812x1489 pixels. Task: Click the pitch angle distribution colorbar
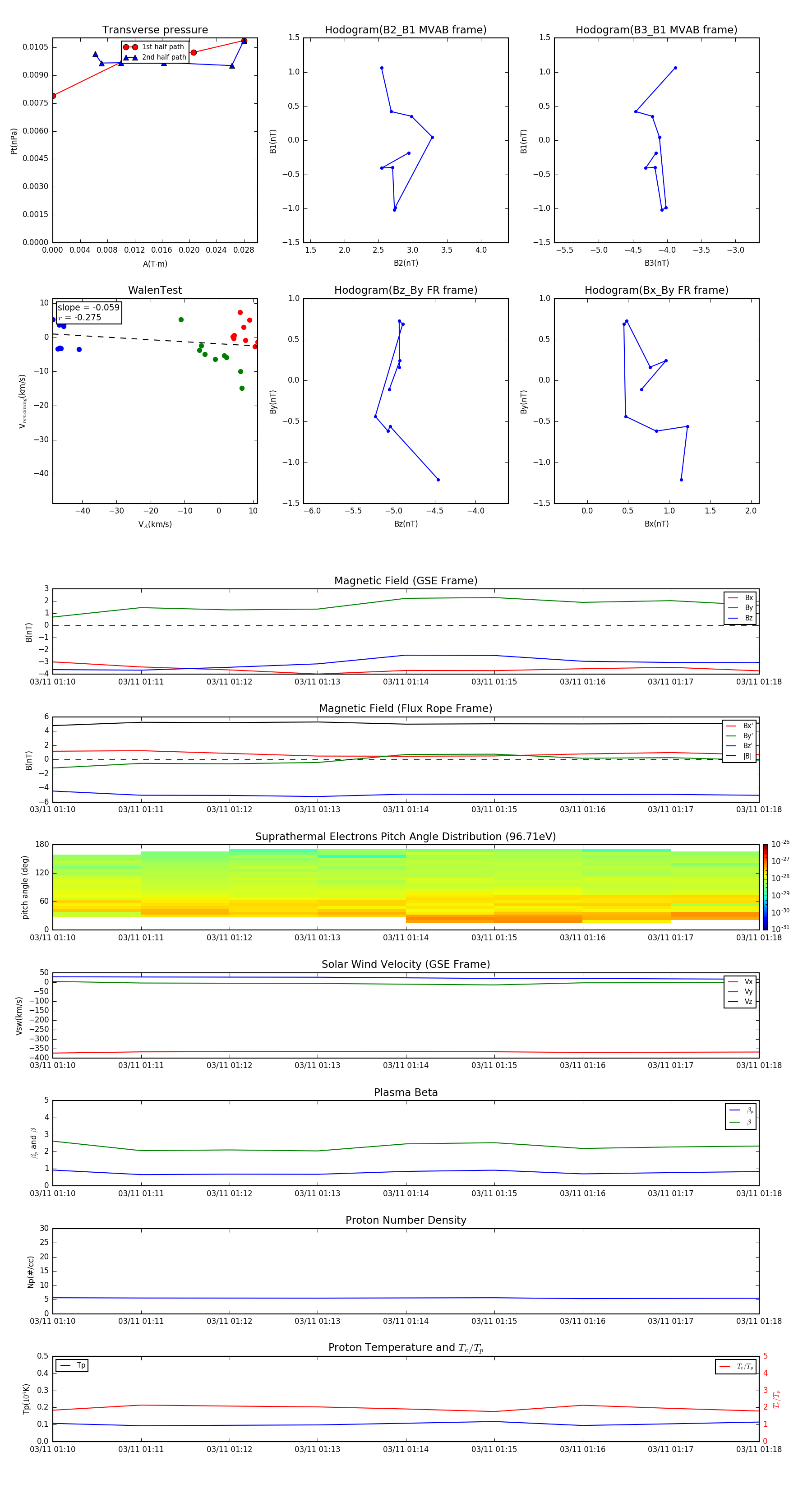pyautogui.click(x=765, y=887)
